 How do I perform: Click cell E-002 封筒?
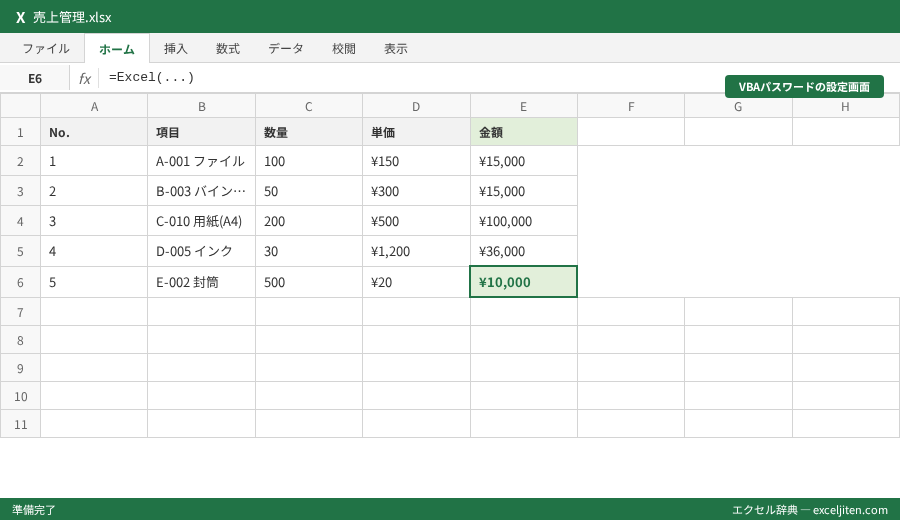201,282
